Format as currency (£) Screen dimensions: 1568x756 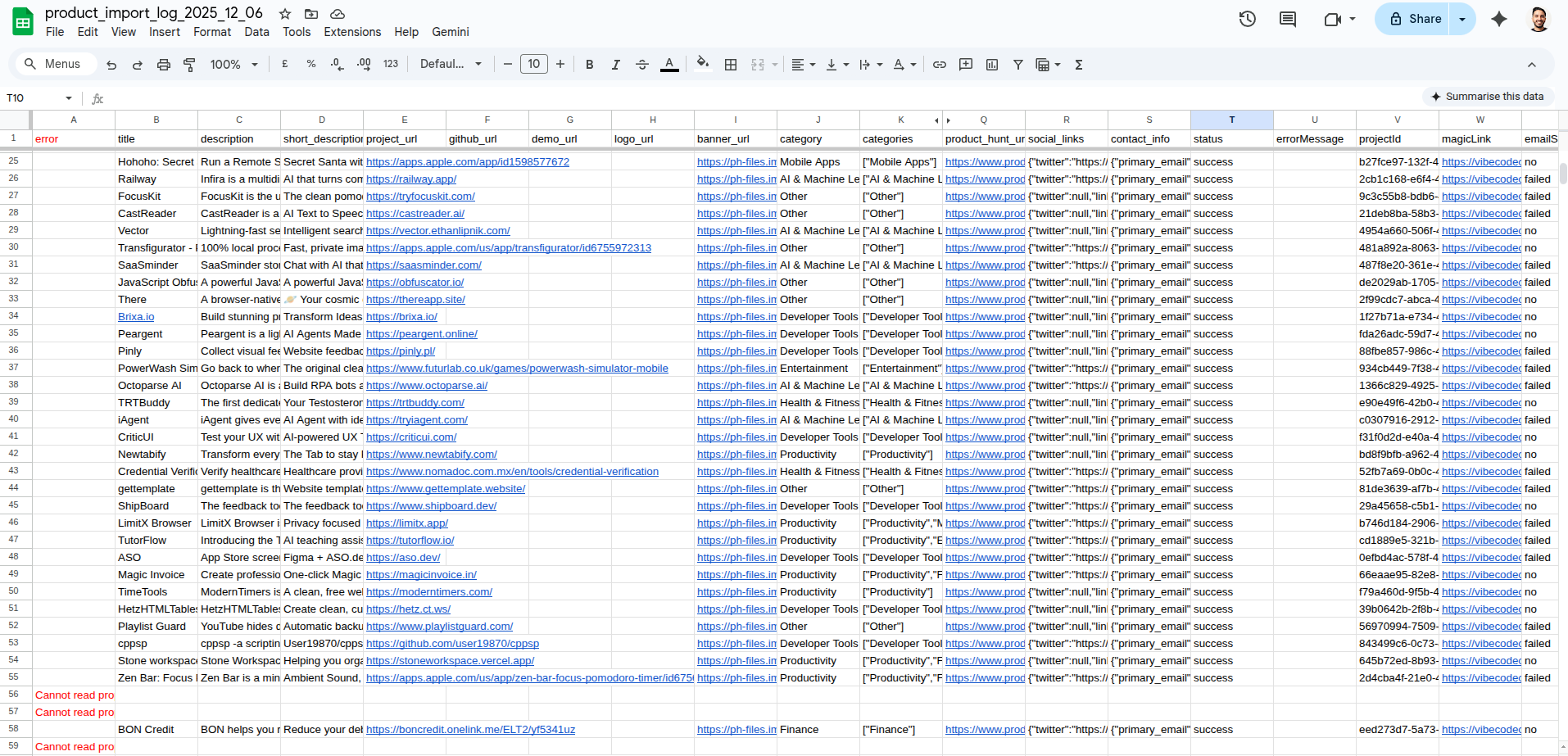click(285, 64)
